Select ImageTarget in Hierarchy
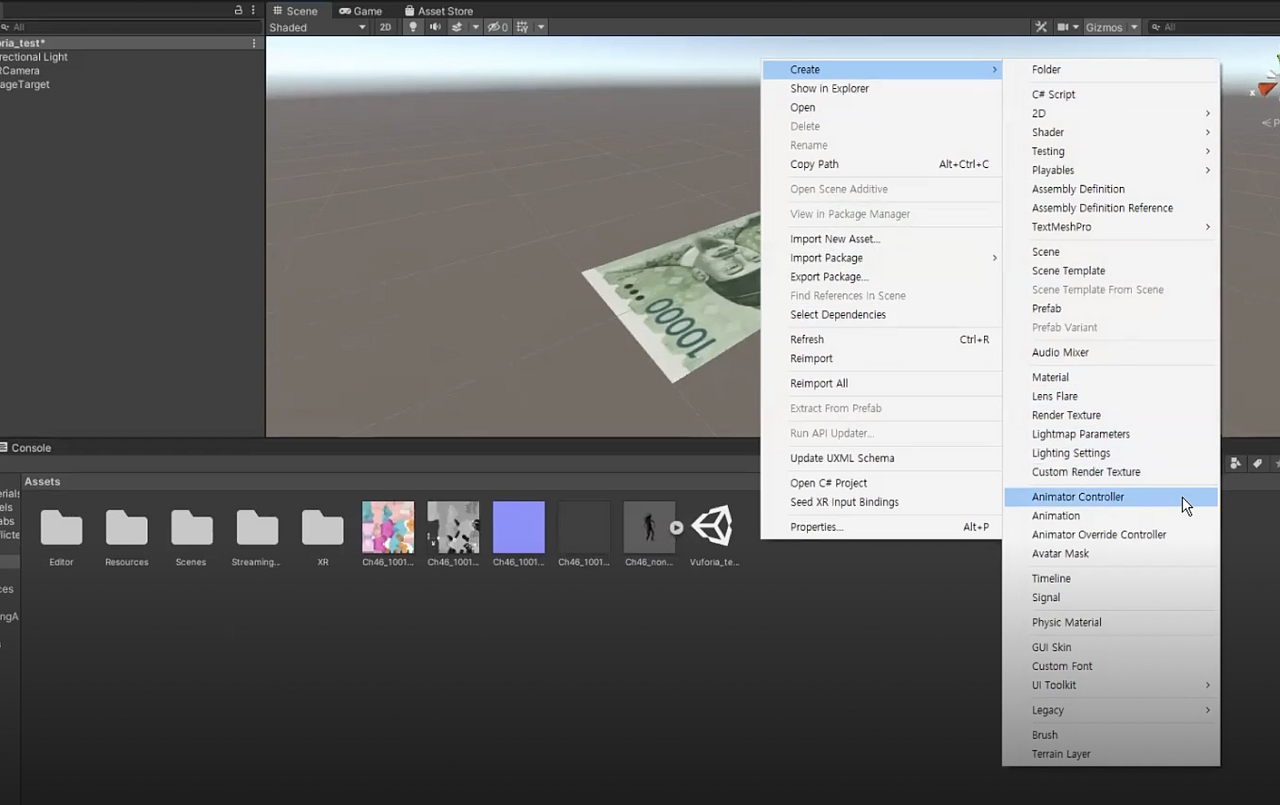The height and width of the screenshot is (805, 1280). pos(25,85)
